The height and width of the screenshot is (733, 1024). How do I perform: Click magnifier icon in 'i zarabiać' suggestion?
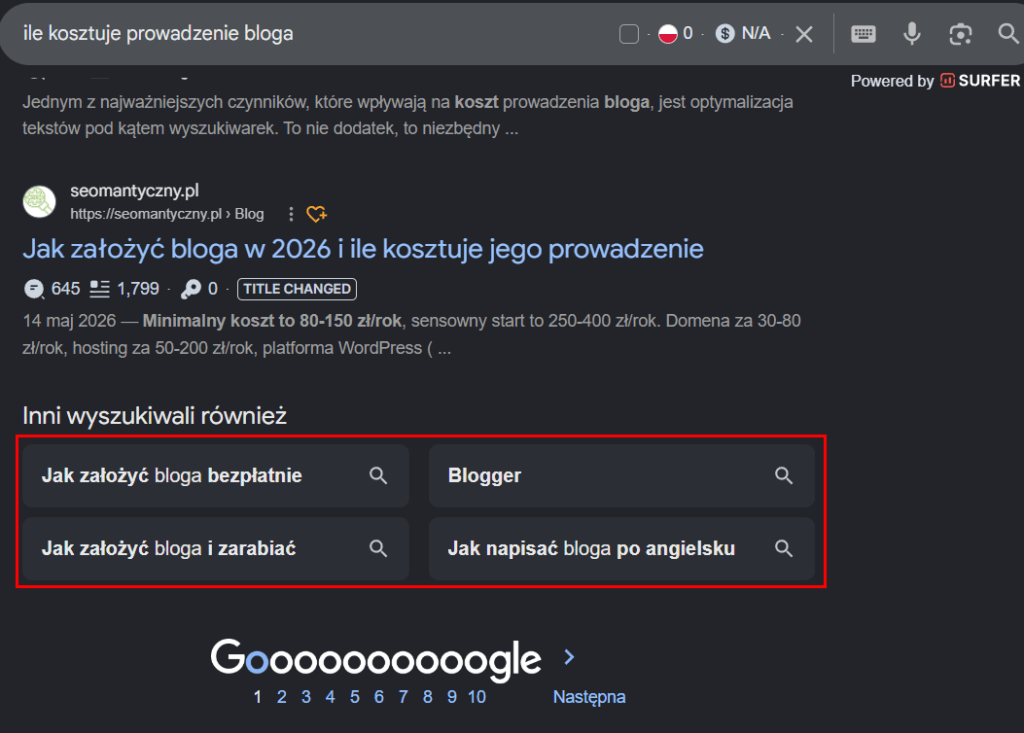click(378, 549)
